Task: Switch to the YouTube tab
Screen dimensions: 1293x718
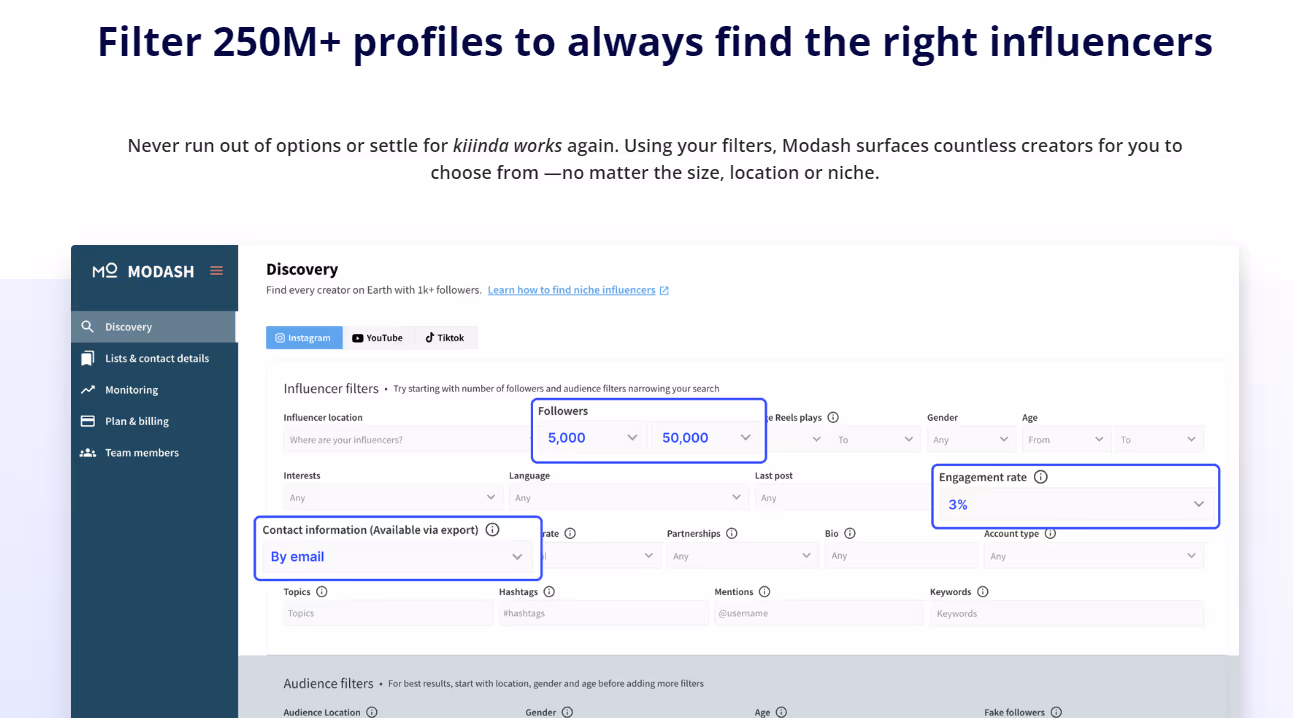Action: pyautogui.click(x=378, y=338)
